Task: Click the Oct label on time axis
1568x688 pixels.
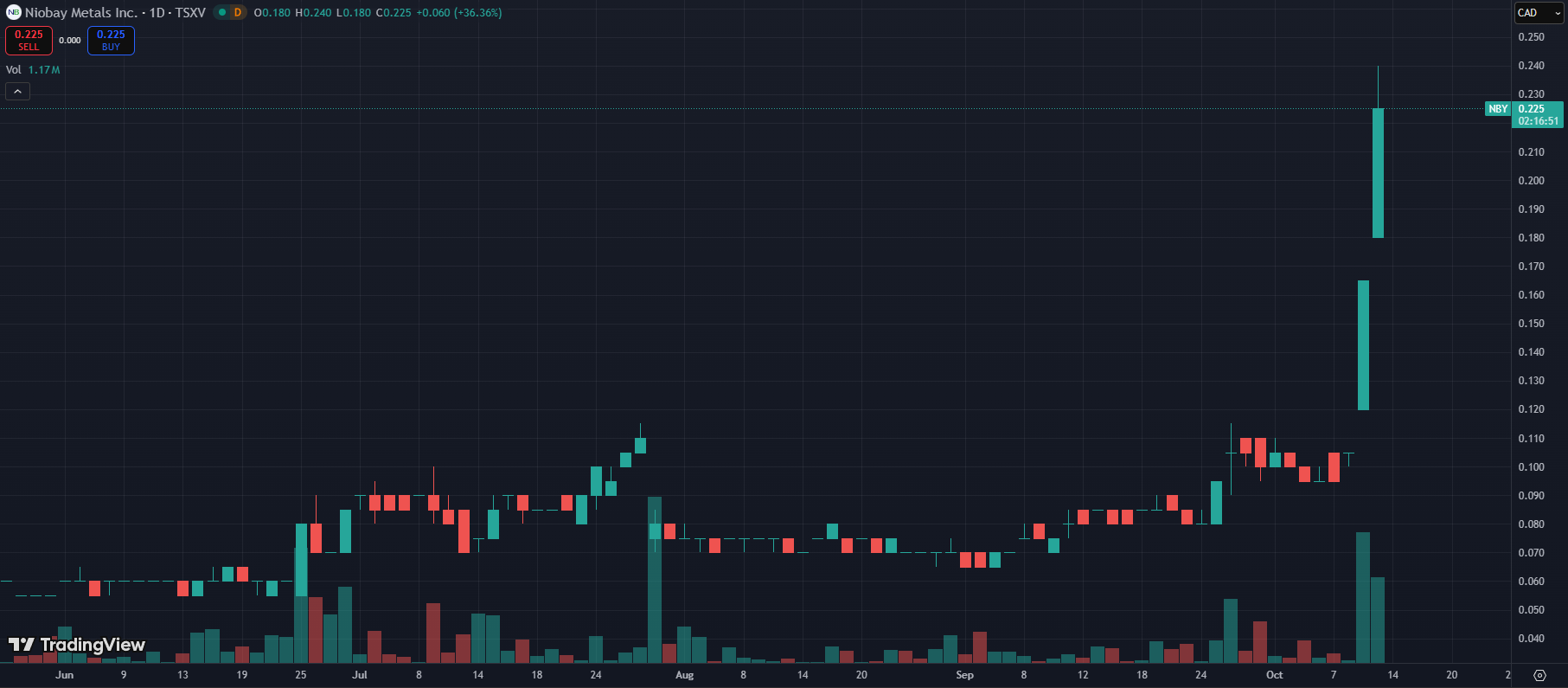Action: [x=1274, y=675]
